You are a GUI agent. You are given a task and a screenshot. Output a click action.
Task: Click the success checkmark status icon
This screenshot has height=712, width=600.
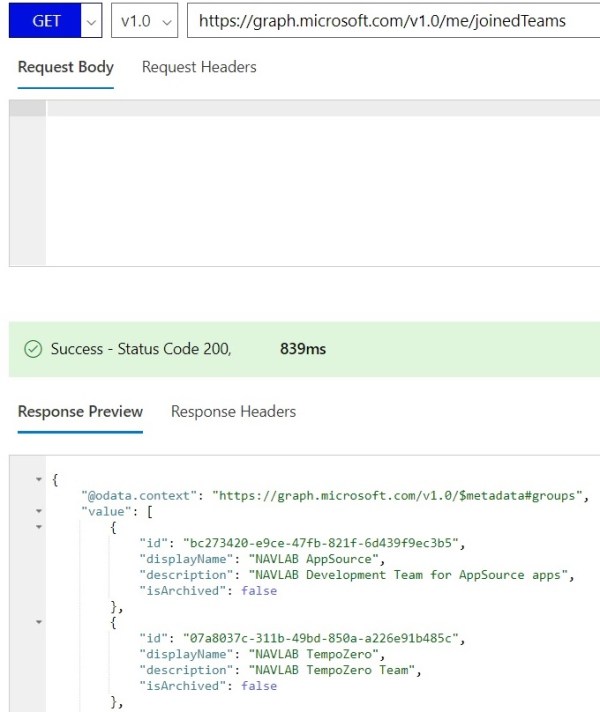click(33, 349)
